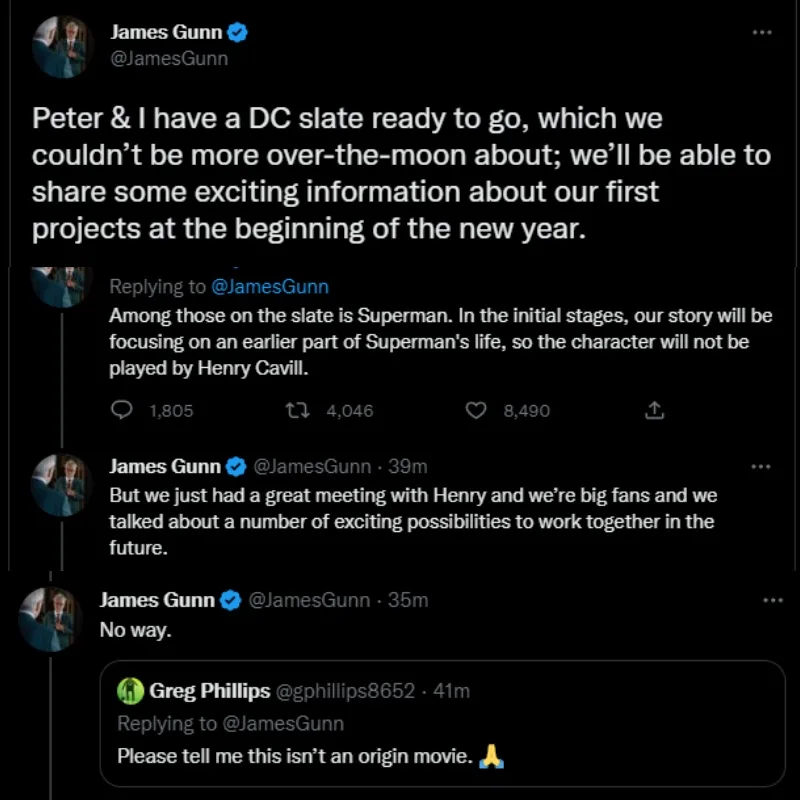
Task: Open more options on the 35m tweet
Action: tap(772, 600)
